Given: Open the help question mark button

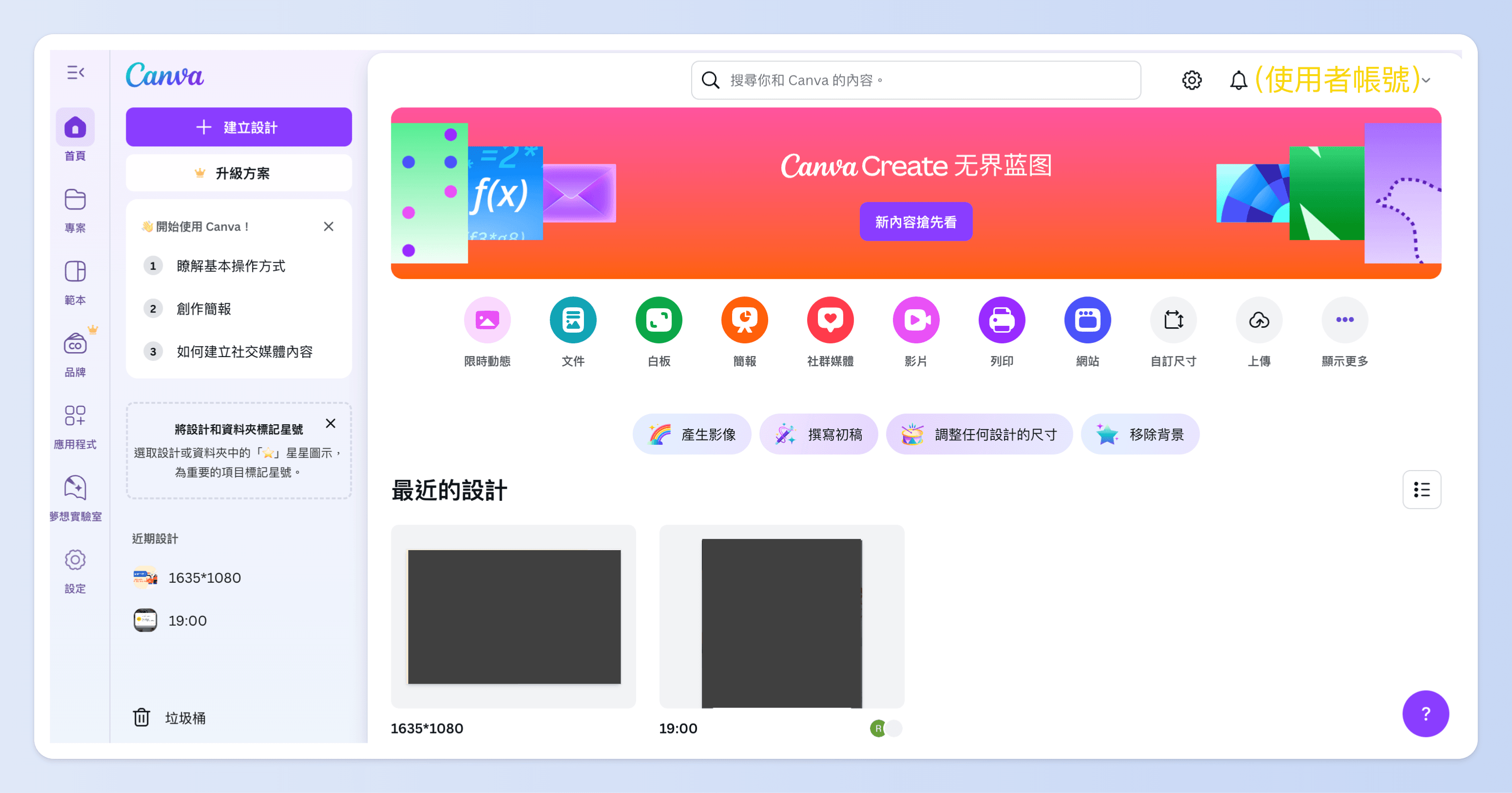Looking at the screenshot, I should [x=1425, y=714].
